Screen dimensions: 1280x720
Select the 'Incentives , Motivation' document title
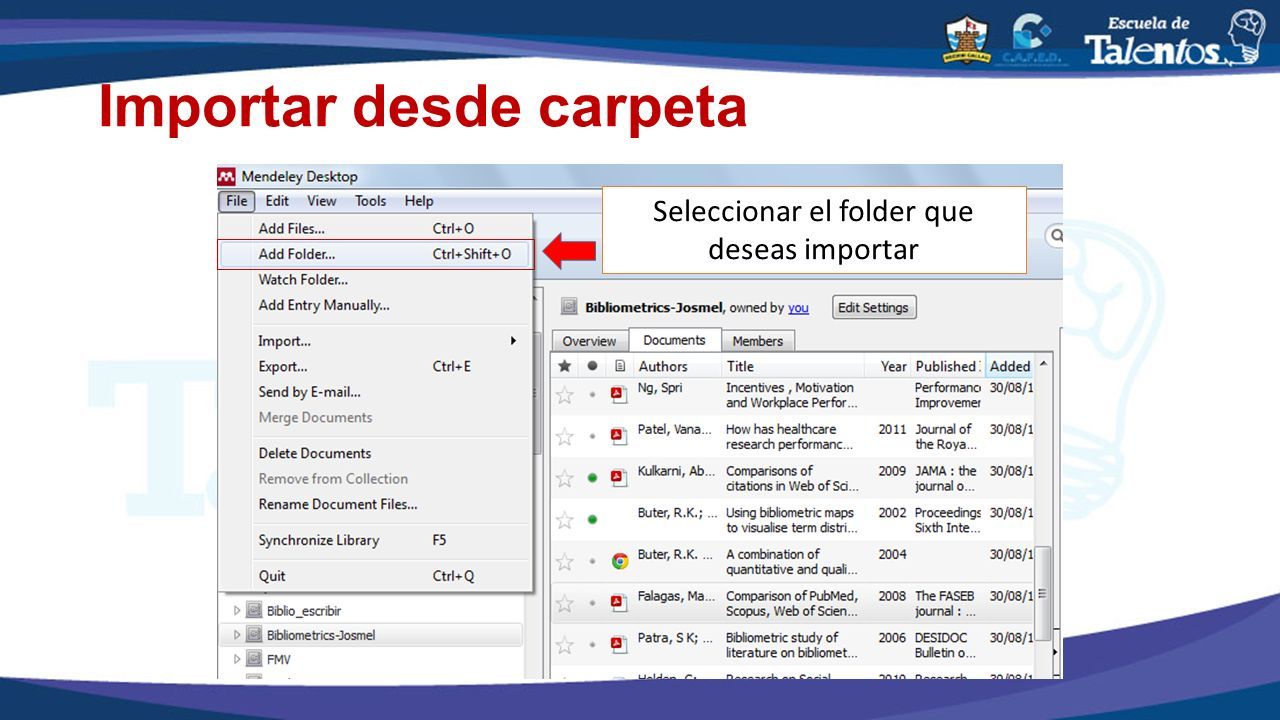coord(791,395)
